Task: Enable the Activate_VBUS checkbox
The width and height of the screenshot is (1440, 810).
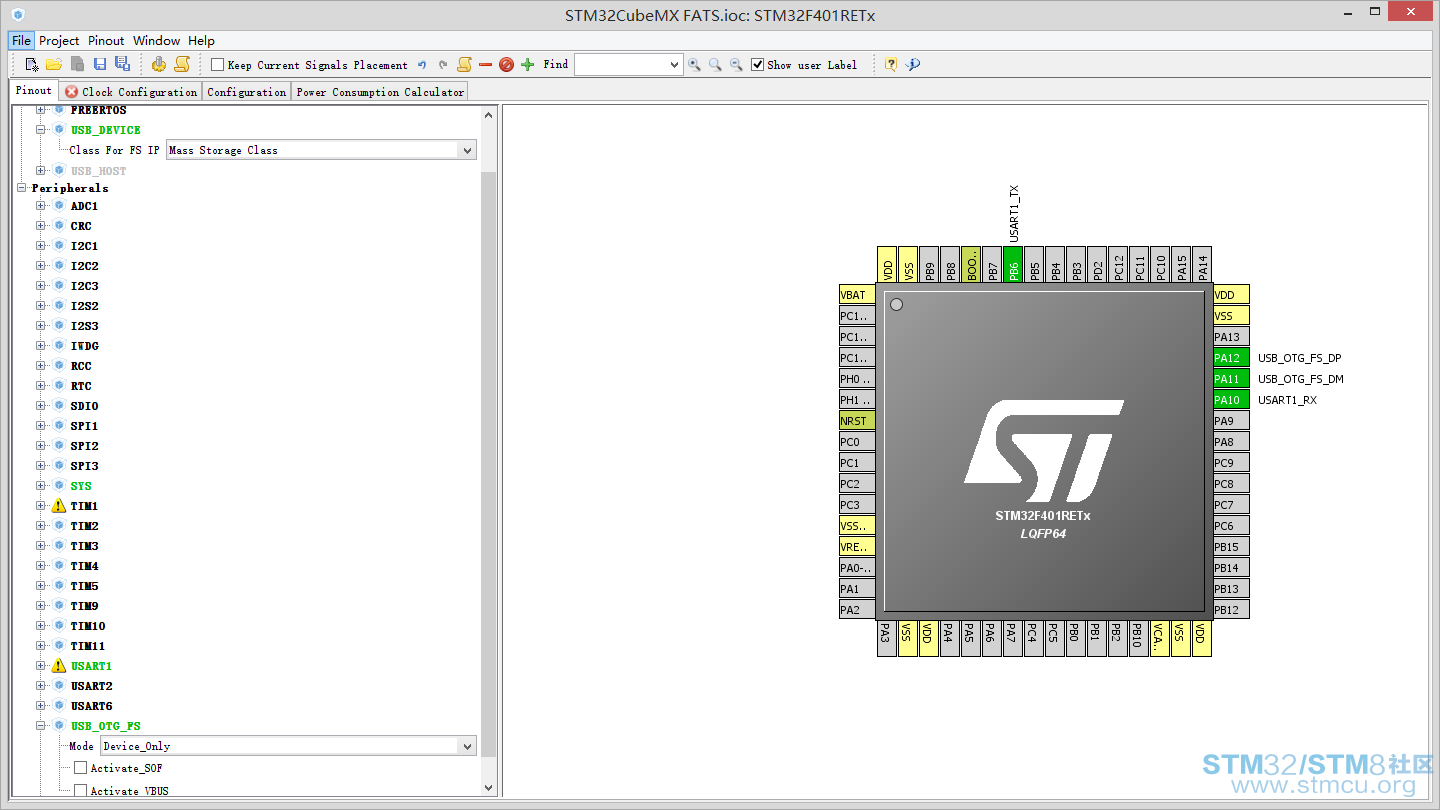Action: point(80,791)
